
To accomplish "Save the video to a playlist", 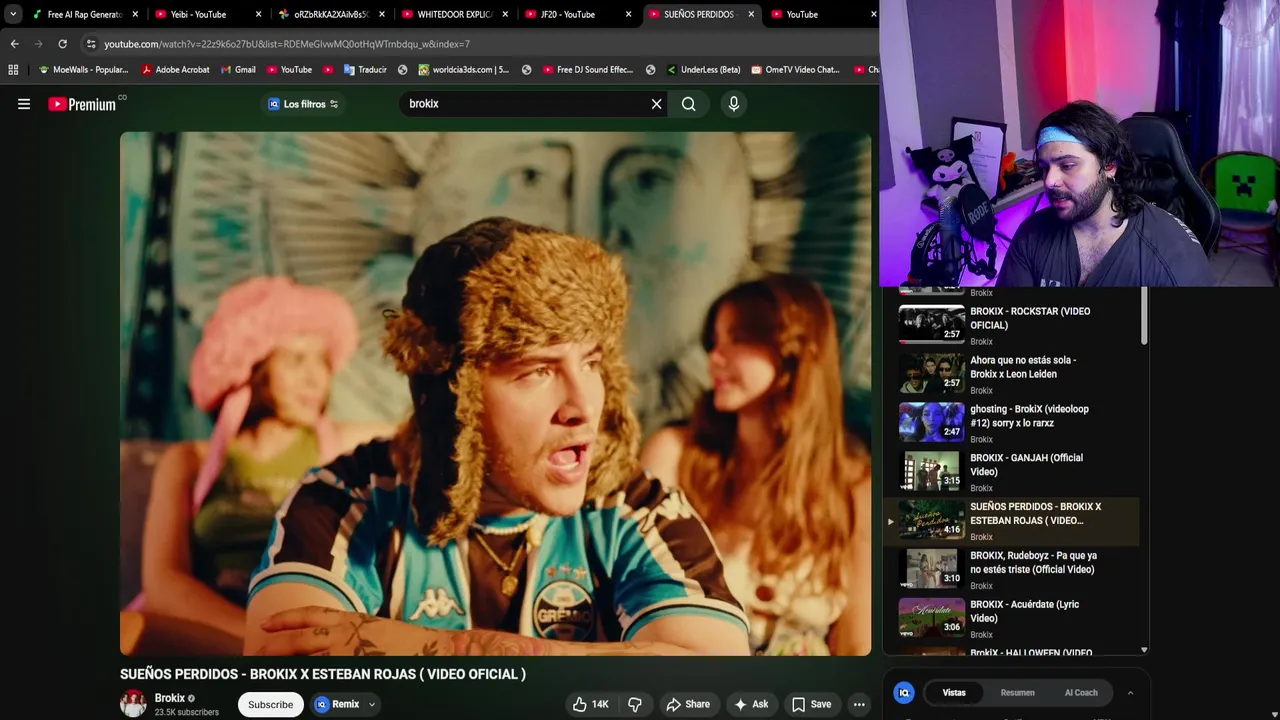I will click(x=812, y=704).
